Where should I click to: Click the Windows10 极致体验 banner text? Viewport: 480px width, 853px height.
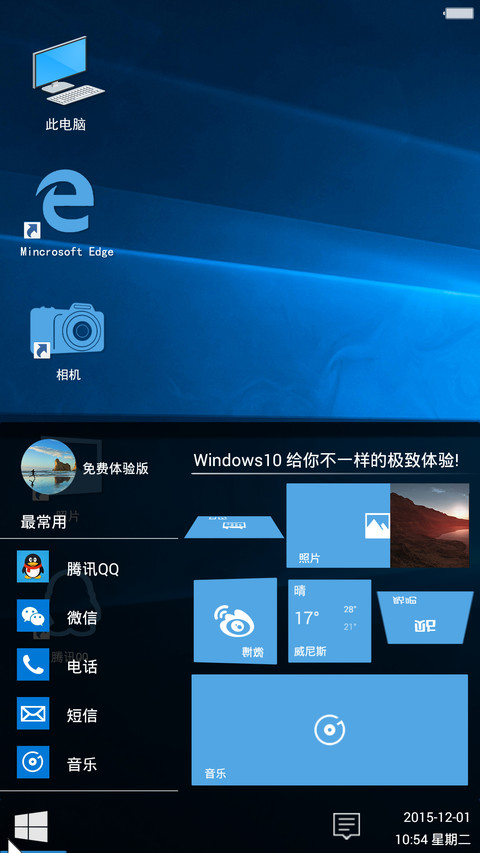(x=327, y=460)
